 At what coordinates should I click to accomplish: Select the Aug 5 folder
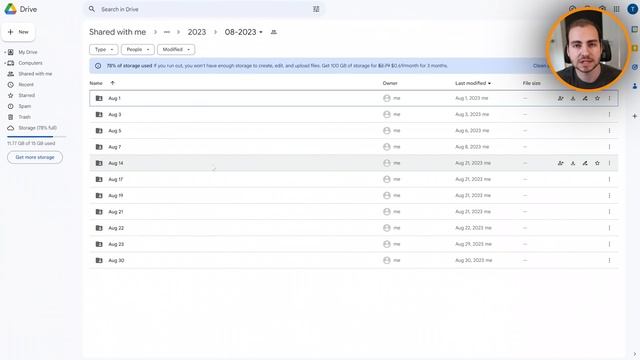[353, 131]
